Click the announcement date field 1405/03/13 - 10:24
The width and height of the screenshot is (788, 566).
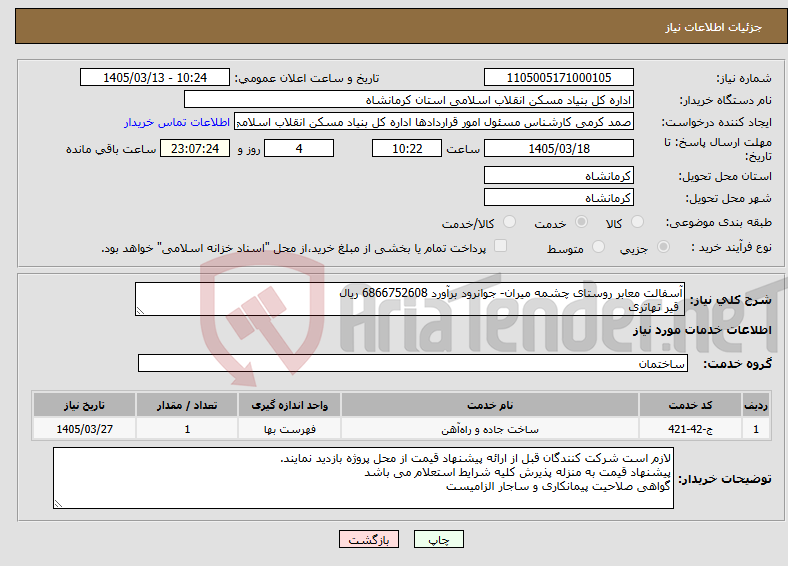click(x=155, y=77)
